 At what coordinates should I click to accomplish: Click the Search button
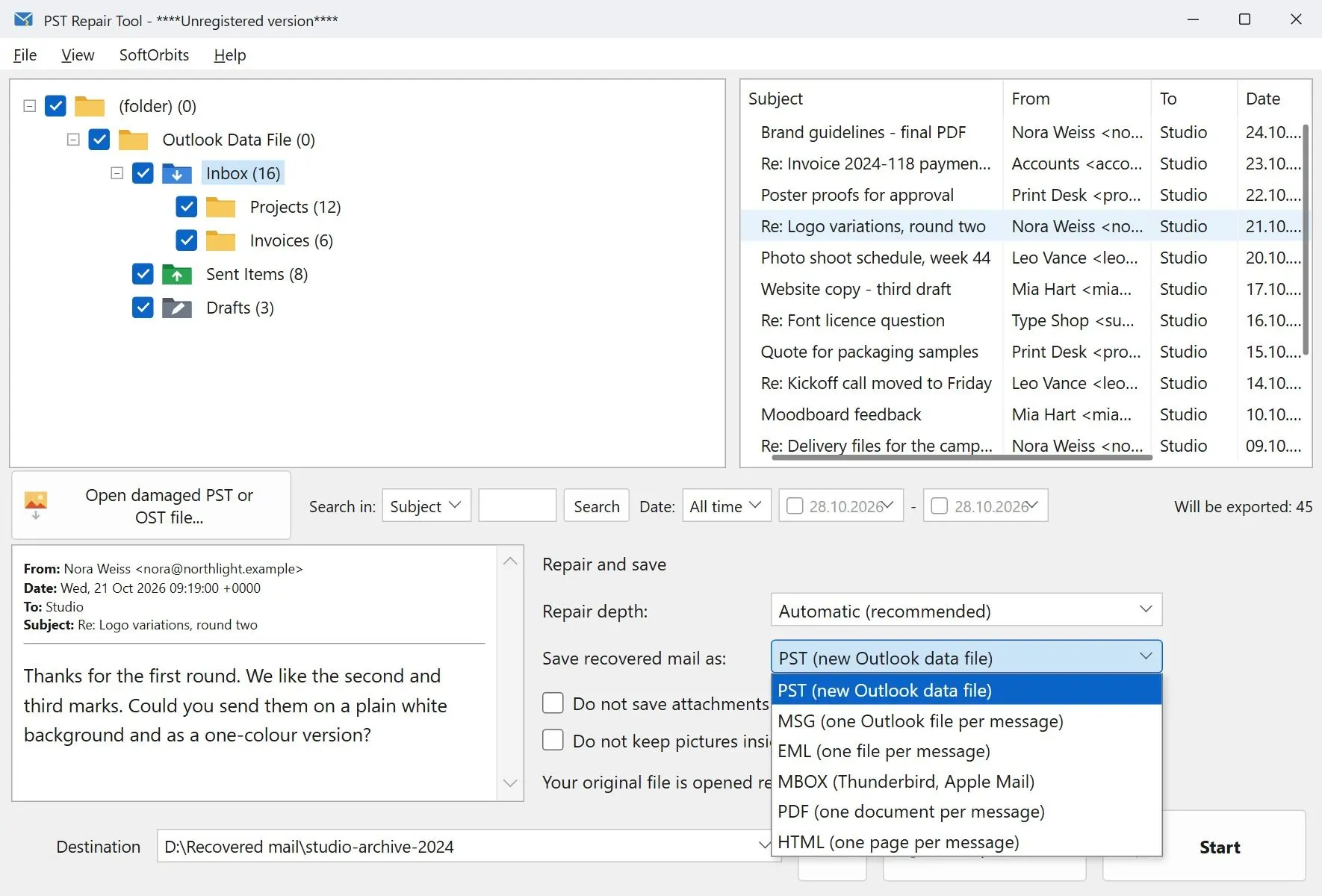click(x=597, y=505)
